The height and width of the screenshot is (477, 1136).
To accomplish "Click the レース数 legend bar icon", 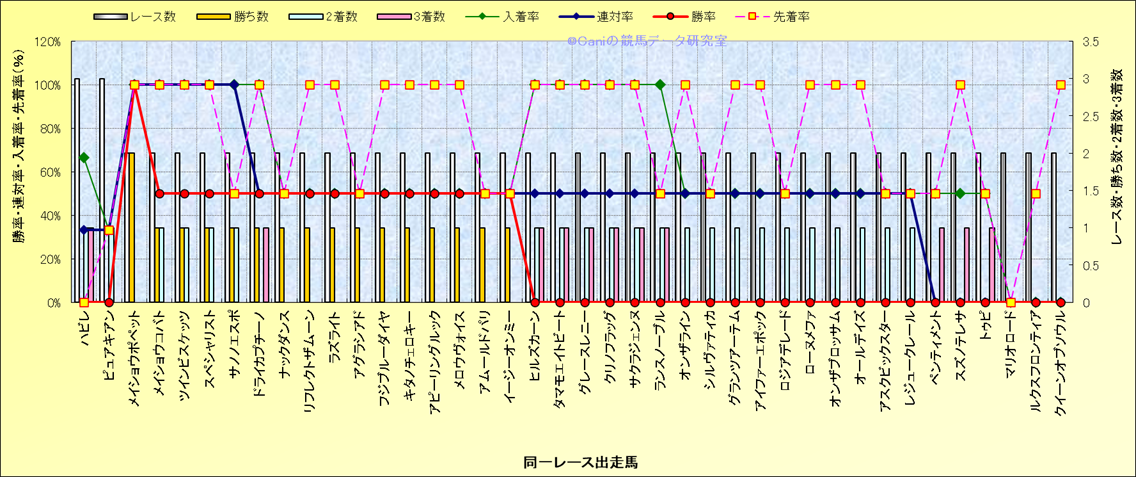I will coord(108,18).
